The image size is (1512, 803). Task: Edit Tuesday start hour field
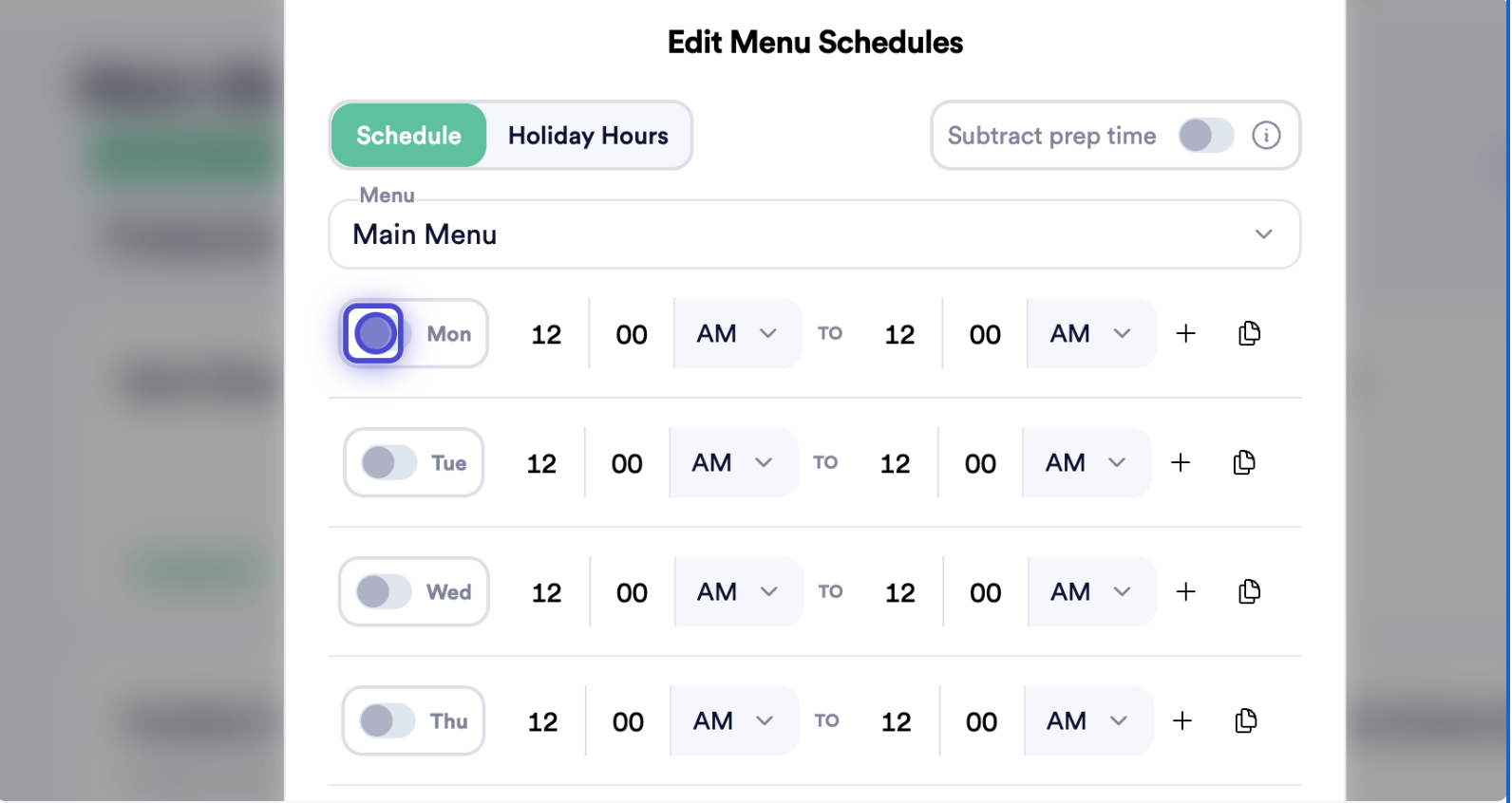pyautogui.click(x=541, y=463)
